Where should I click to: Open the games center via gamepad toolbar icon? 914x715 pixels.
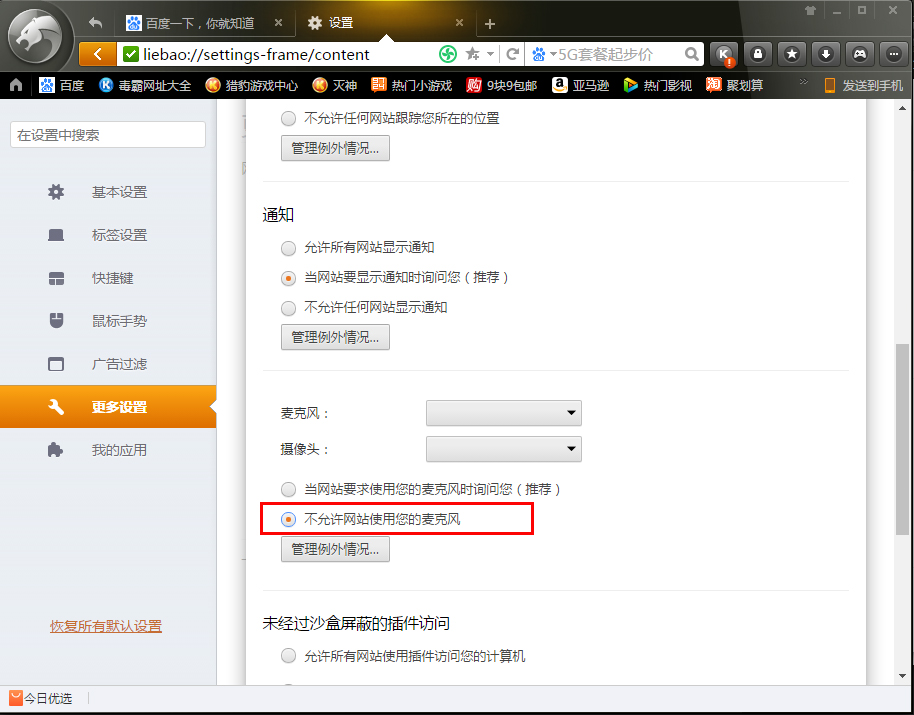(859, 54)
